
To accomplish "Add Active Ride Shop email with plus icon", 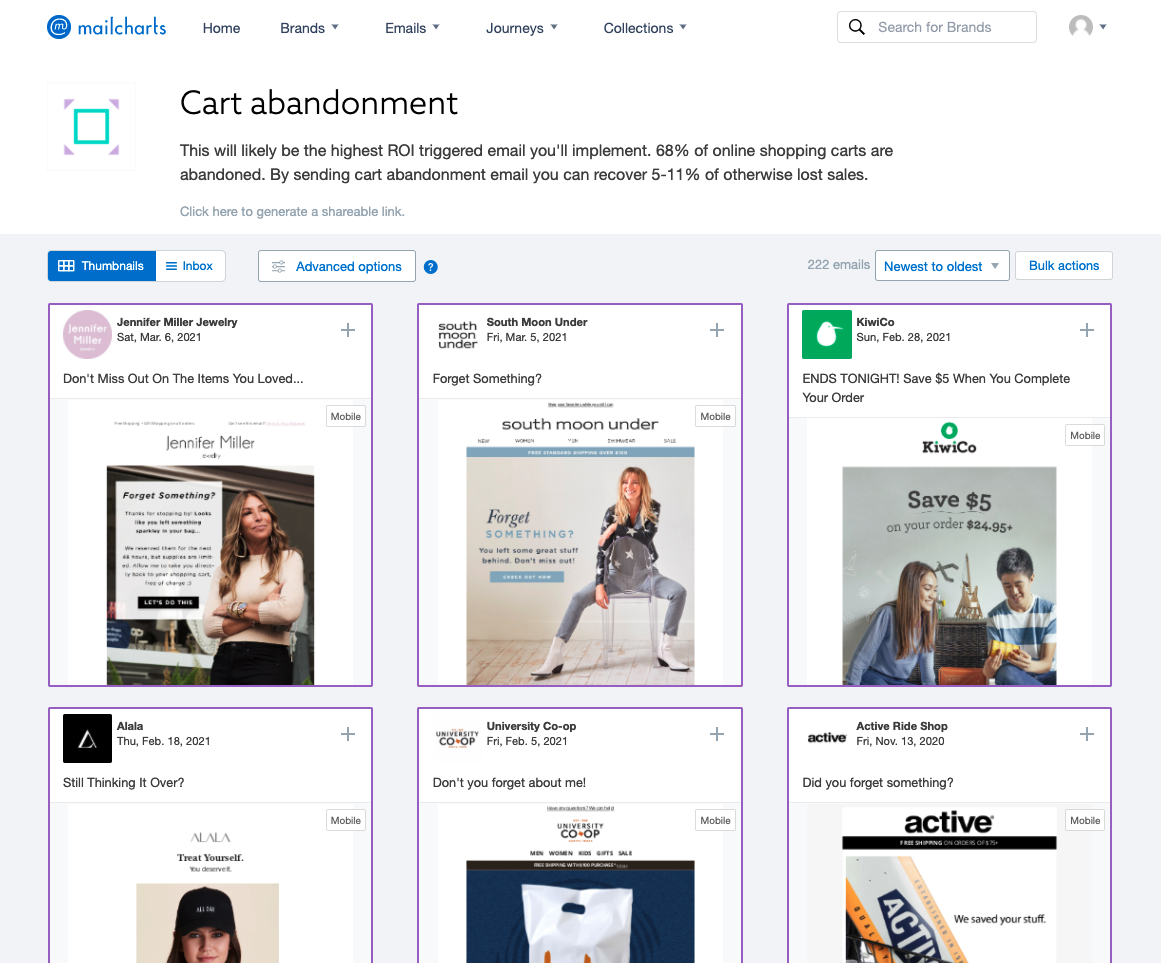I will point(1086,734).
